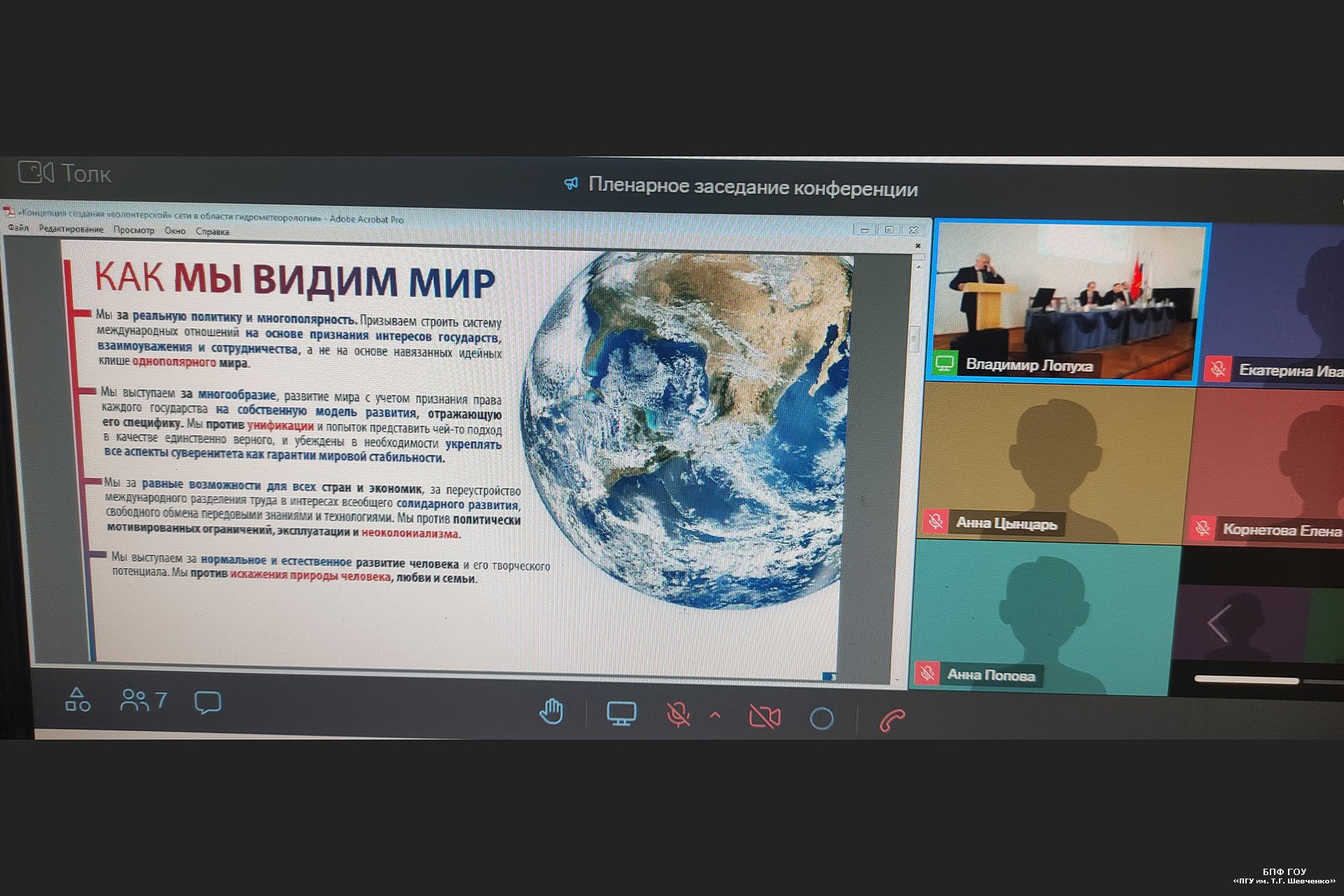The height and width of the screenshot is (896, 1344).
Task: Click muted mic badge on Анна Цынцарь tile
Action: 935,521
